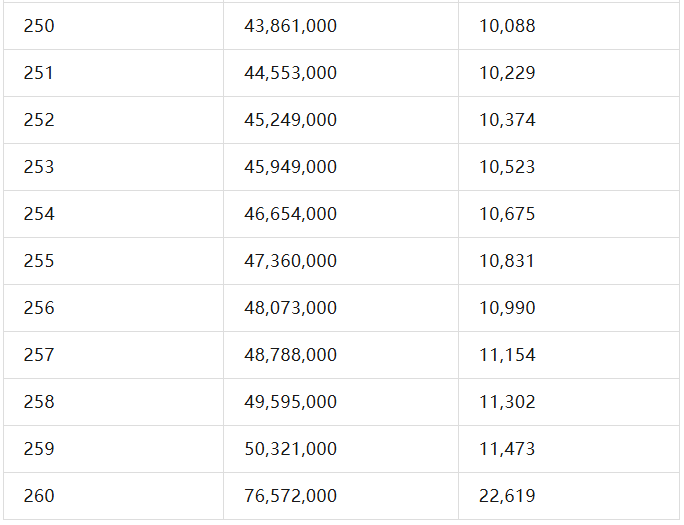Click the 76,572,000 value
Screen dimensions: 684x525
click(290, 496)
